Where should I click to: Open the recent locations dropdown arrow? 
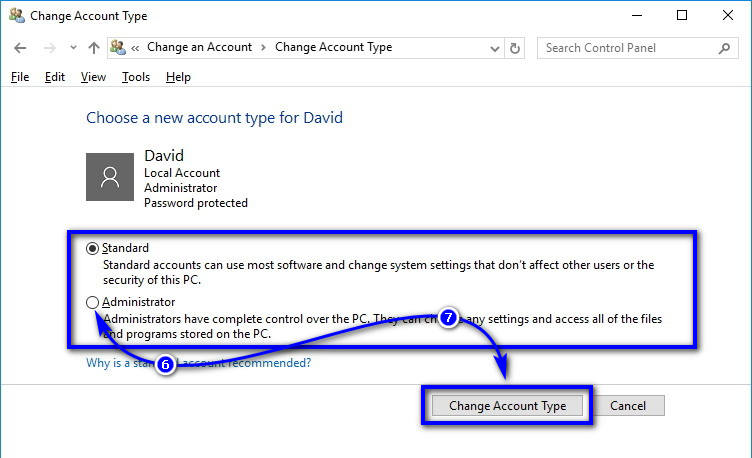pyautogui.click(x=73, y=48)
